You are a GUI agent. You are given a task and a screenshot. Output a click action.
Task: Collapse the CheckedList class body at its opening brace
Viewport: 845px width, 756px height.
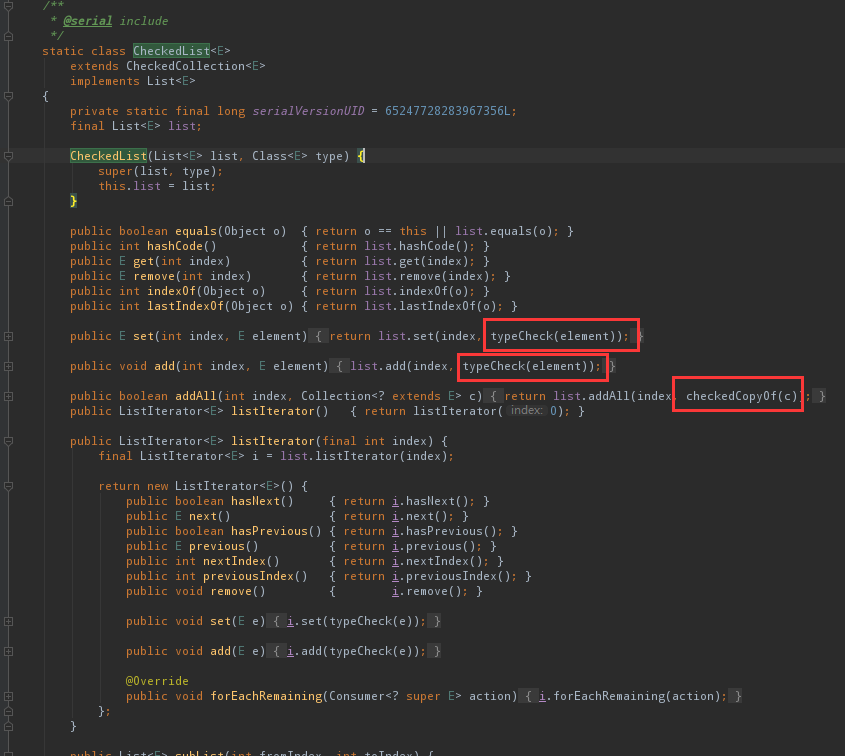click(9, 96)
